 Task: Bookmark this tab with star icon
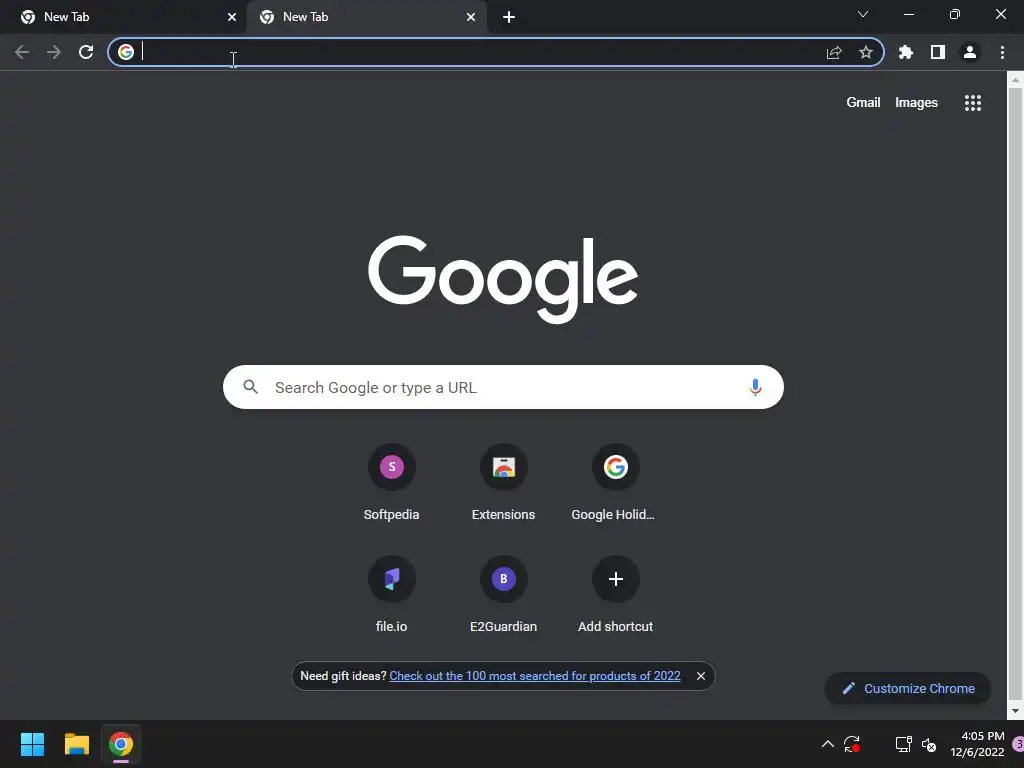click(x=866, y=52)
